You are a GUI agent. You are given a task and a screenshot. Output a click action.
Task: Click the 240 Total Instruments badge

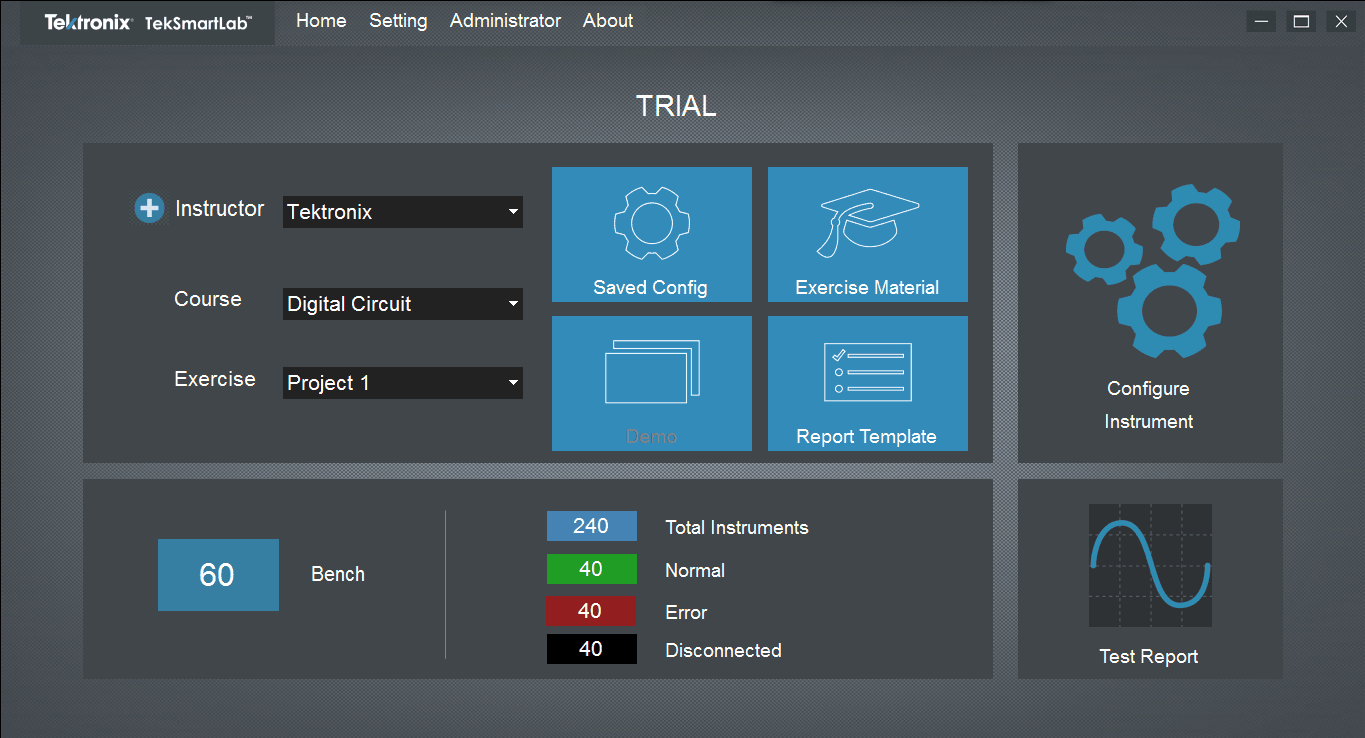tap(592, 526)
